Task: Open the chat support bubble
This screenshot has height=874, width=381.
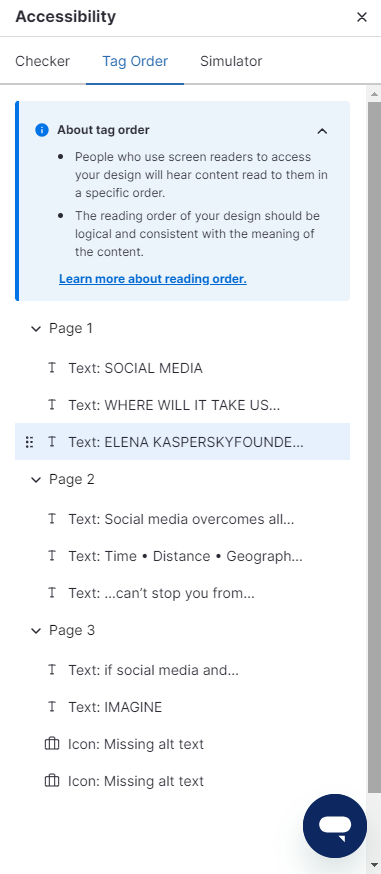Action: click(x=335, y=826)
